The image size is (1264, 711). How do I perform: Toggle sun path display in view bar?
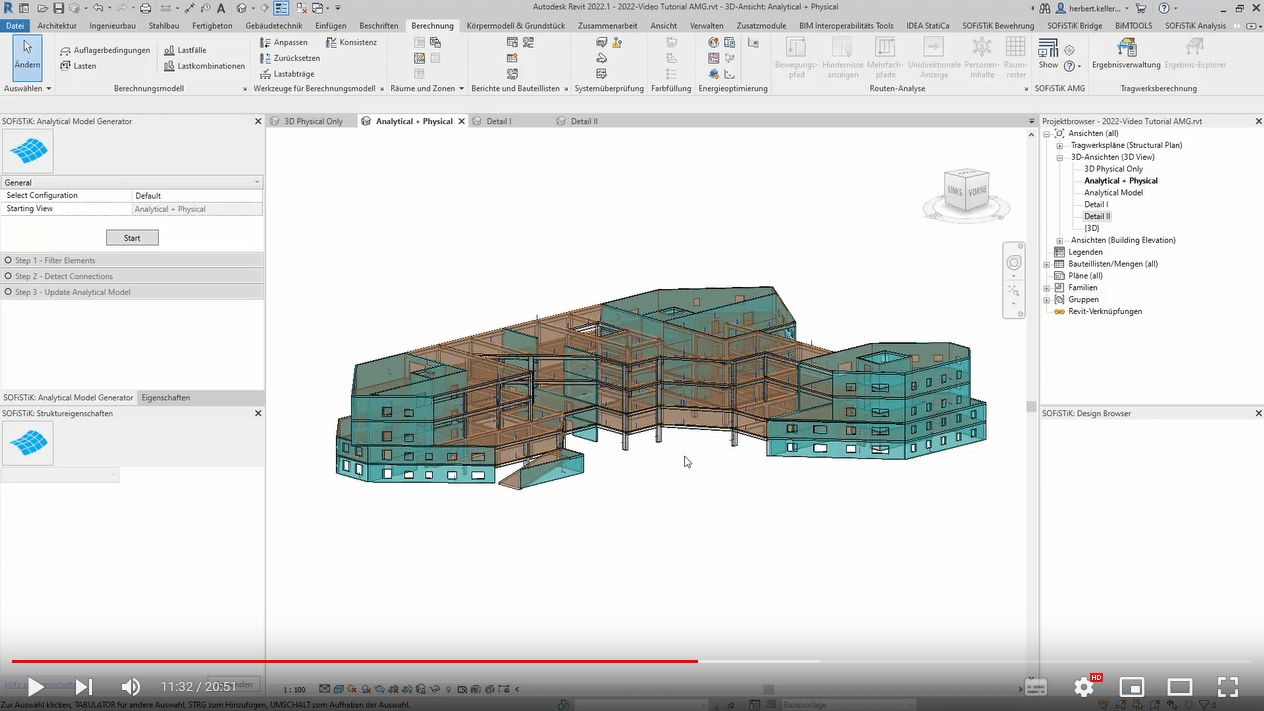click(351, 688)
